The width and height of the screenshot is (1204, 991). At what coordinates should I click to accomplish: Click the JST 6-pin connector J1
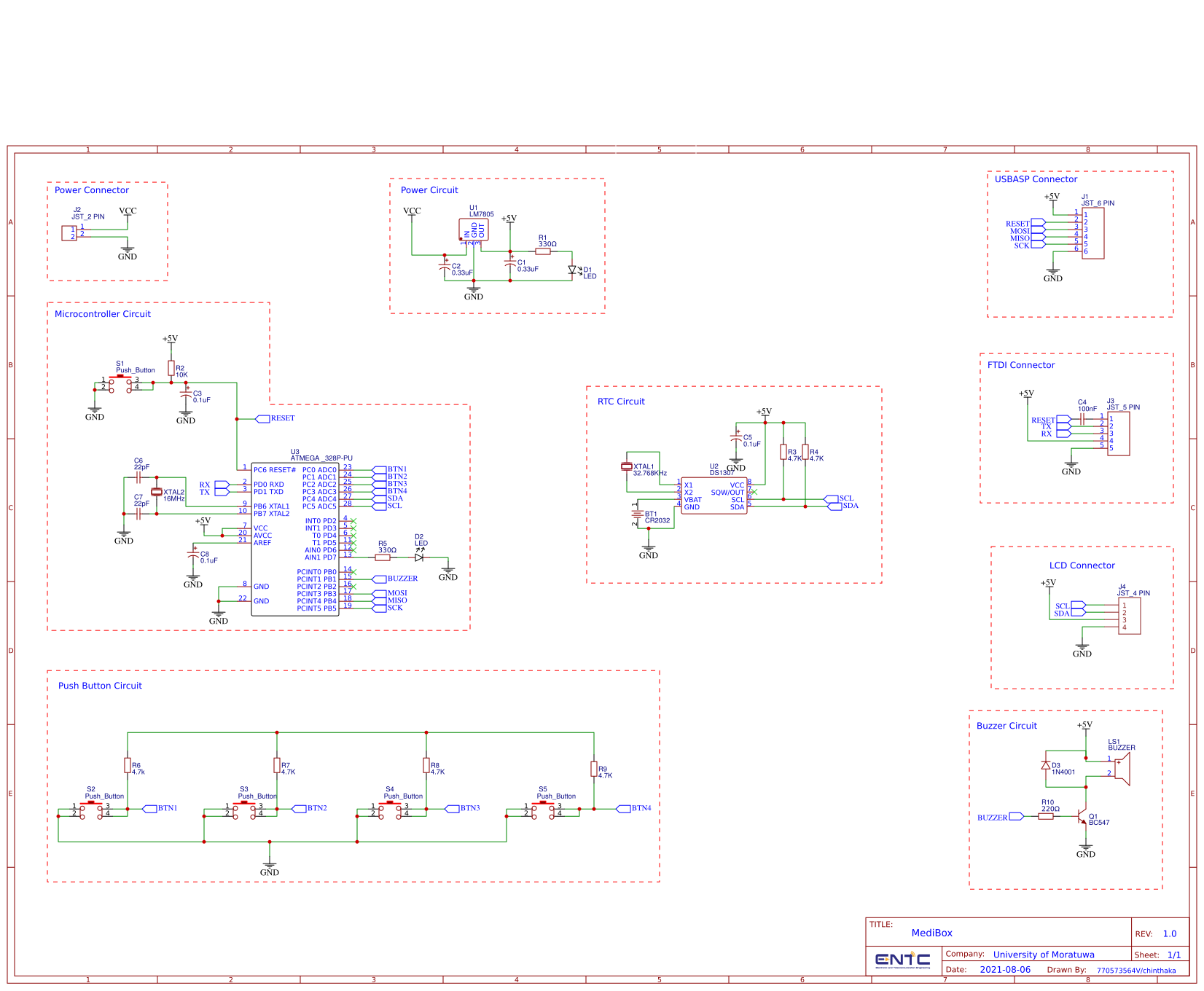click(x=1092, y=233)
